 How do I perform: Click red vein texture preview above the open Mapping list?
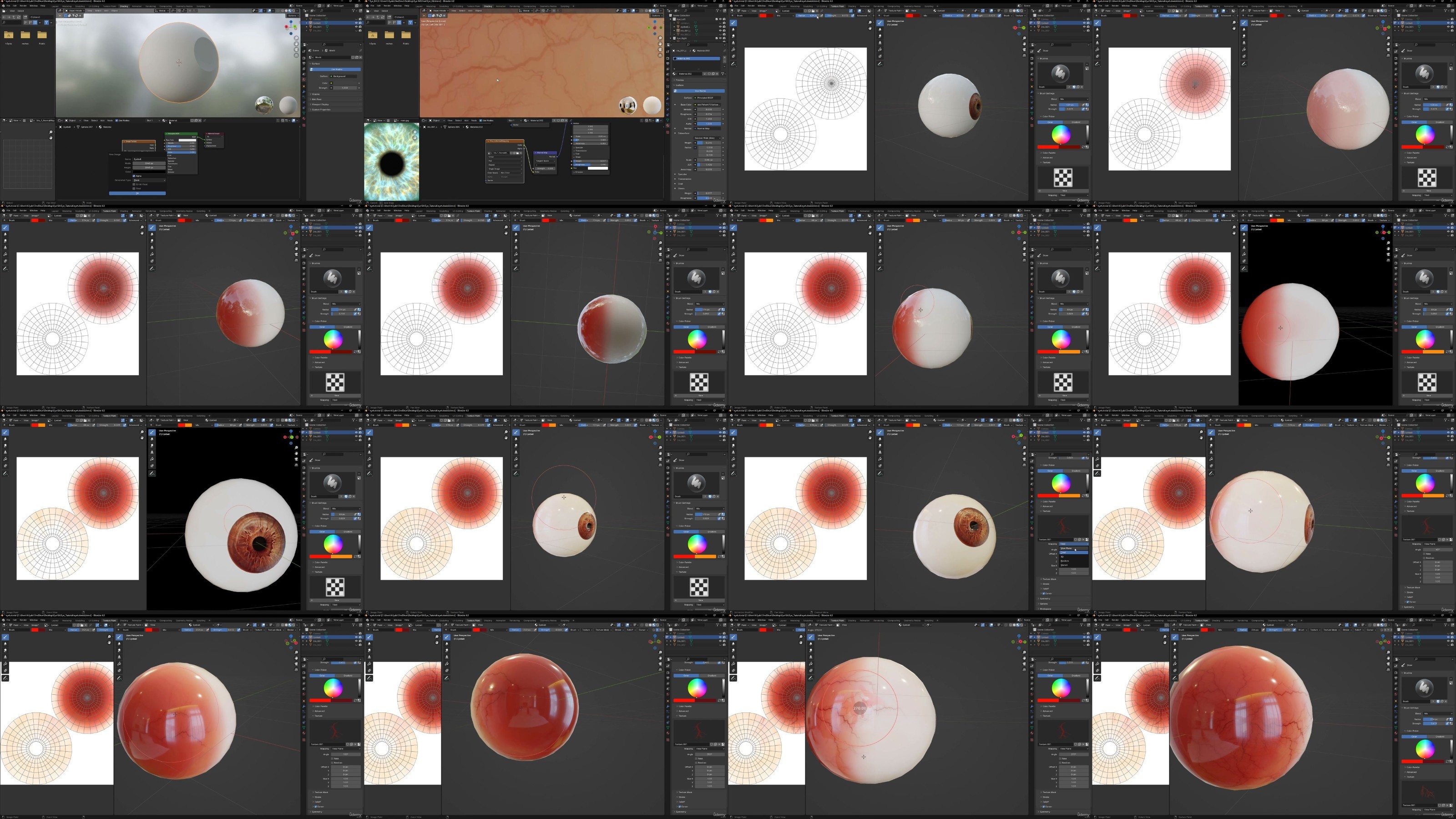(x=1063, y=526)
